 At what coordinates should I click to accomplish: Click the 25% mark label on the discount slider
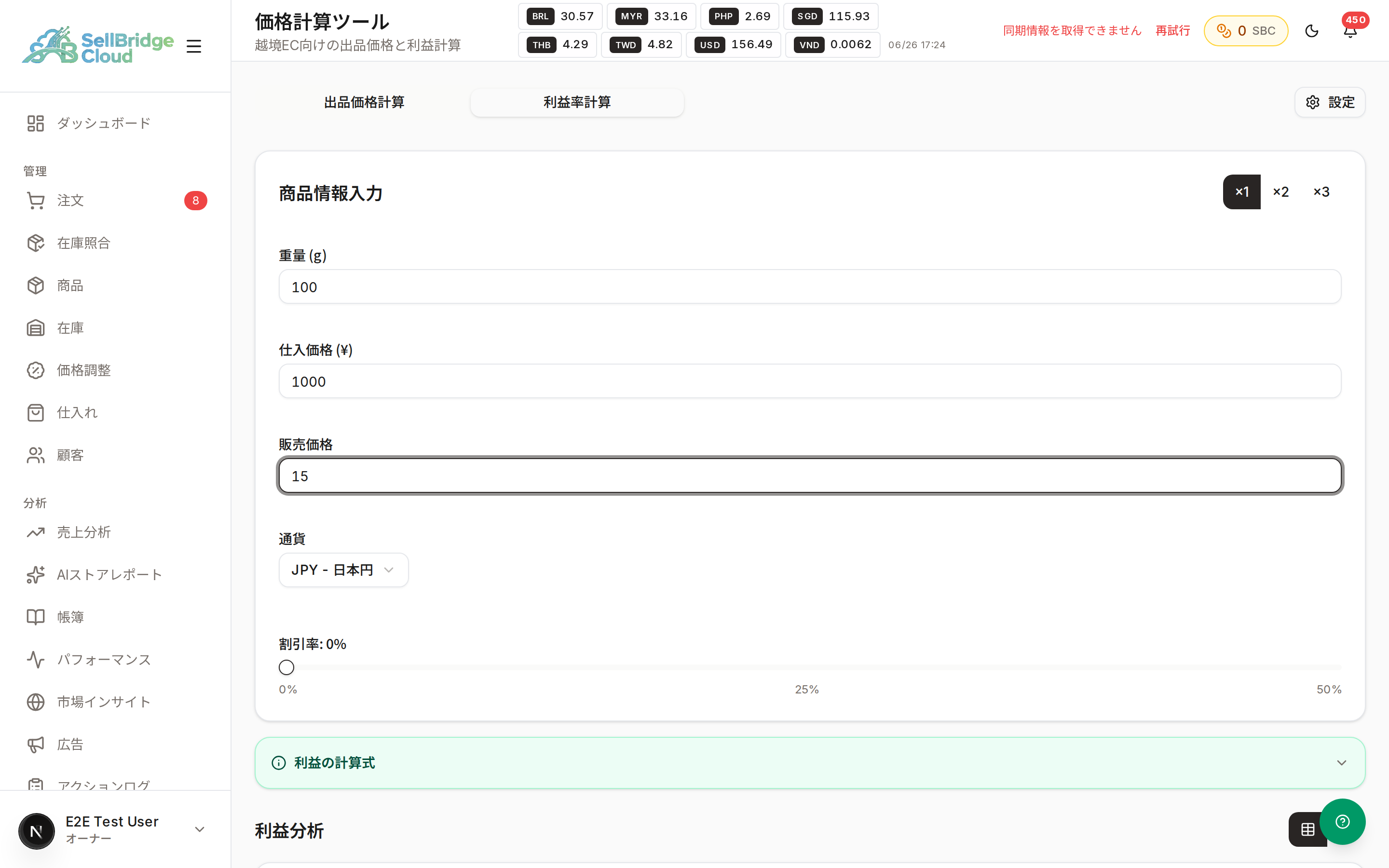tap(806, 690)
